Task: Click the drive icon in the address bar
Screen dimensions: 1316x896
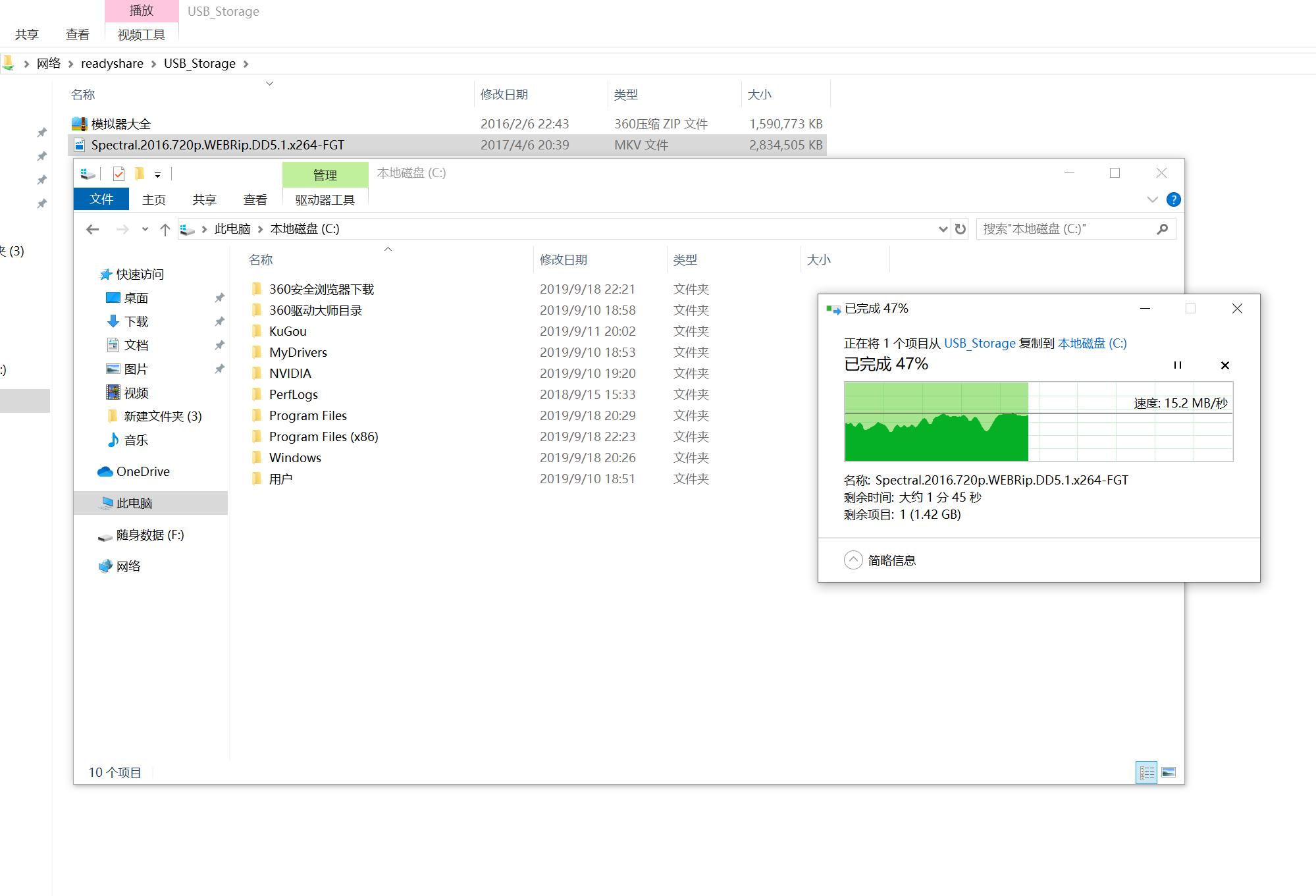Action: tap(188, 228)
